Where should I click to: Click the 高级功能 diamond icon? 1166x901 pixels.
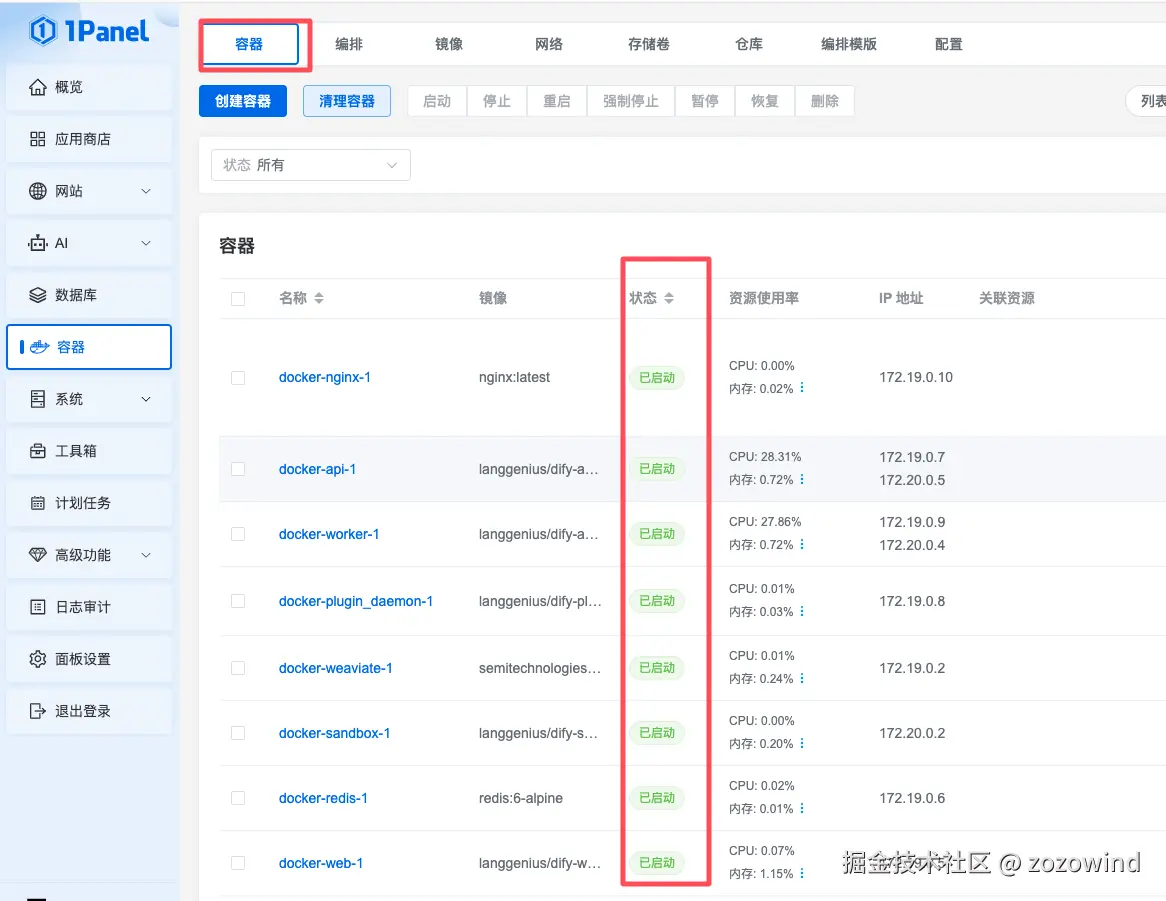click(x=37, y=555)
